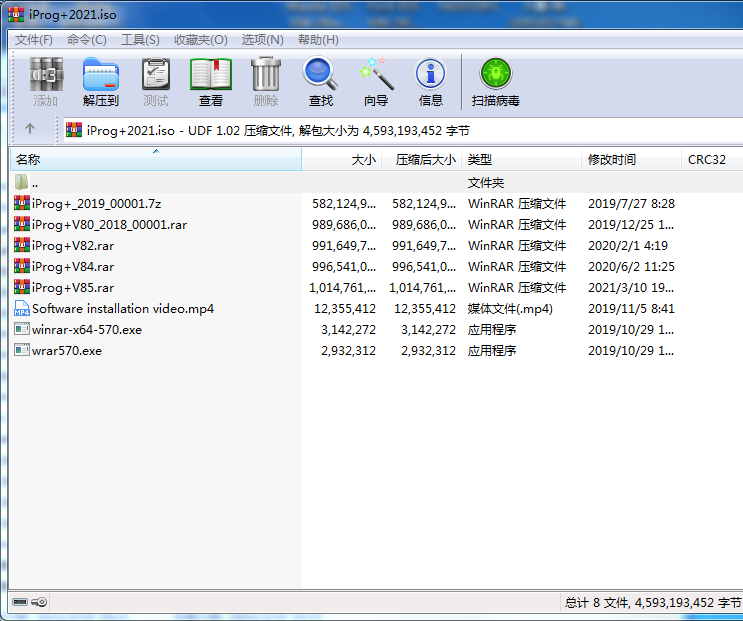Viewport: 743px width, 621px height.
Task: Open the Commands (命令) menu
Action: tap(87, 40)
